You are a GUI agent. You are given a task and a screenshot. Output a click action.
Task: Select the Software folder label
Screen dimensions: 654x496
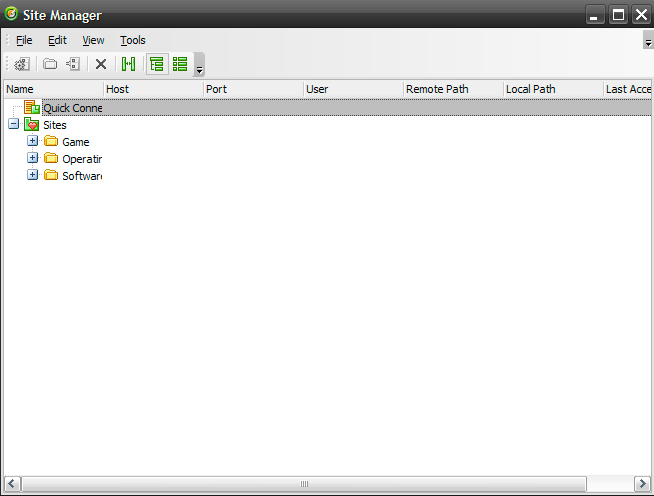point(82,176)
